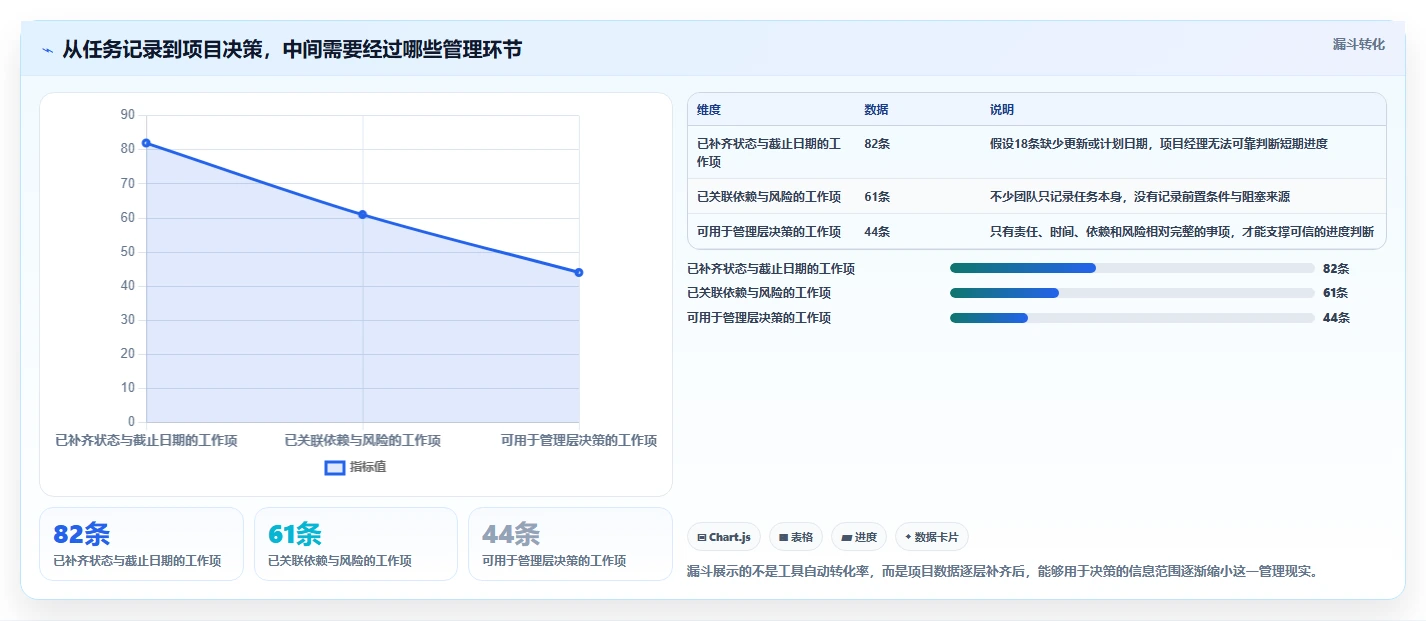Click the 维度 column header
Screen dimensions: 1426x621
pos(709,110)
